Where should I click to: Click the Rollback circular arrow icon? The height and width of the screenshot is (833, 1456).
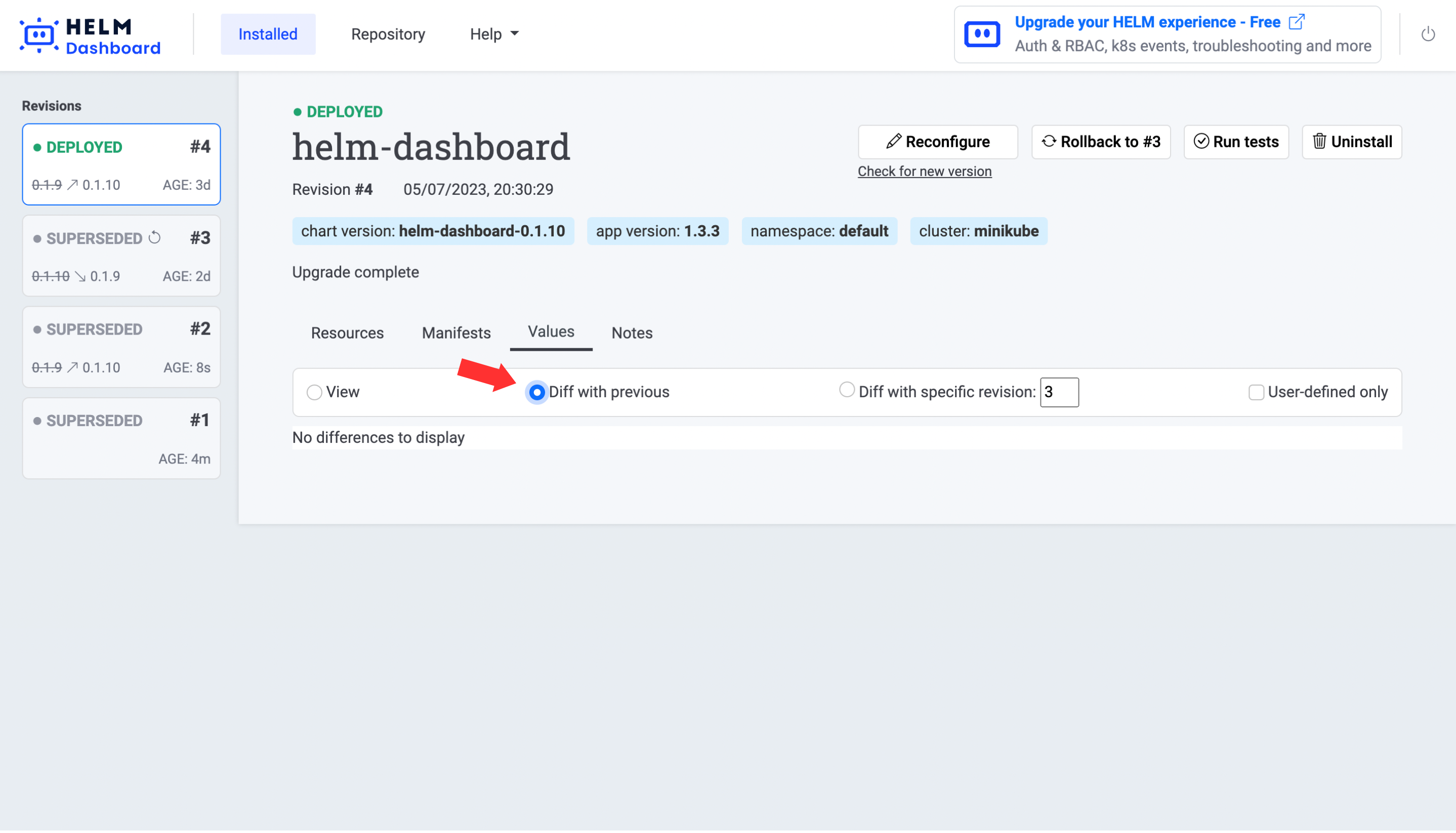pyautogui.click(x=1048, y=141)
